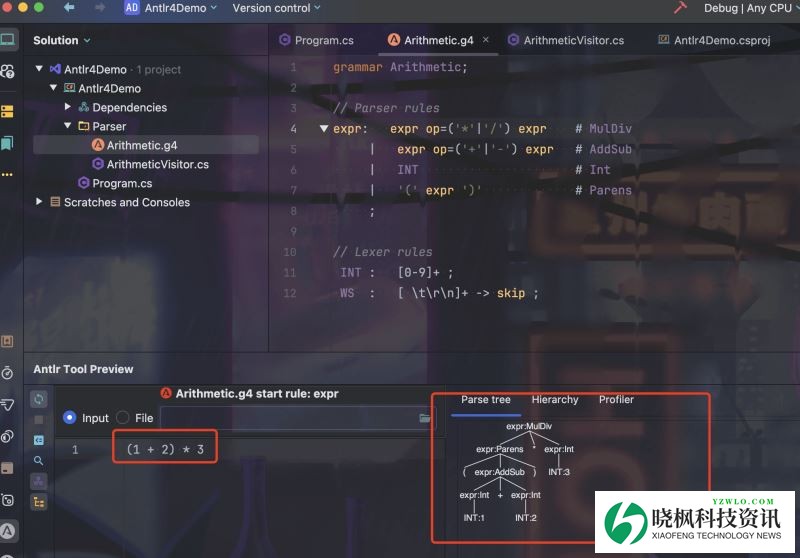Image resolution: width=800 pixels, height=558 pixels.
Task: Switch to the Antlr4Demo.csproj tab
Action: [x=714, y=40]
